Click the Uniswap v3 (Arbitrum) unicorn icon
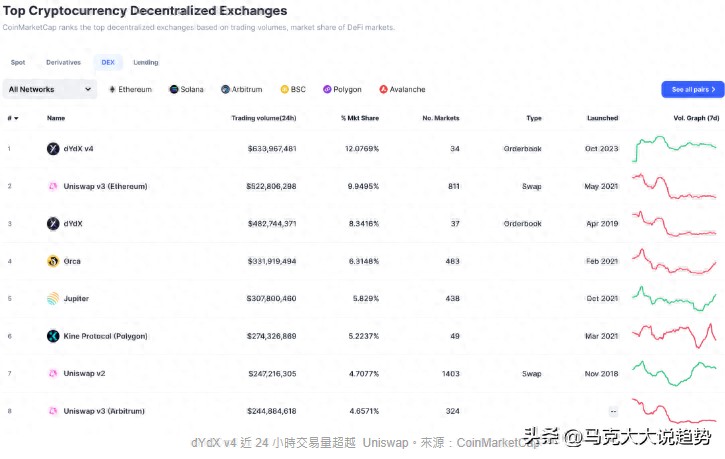The width and height of the screenshot is (725, 459). (53, 411)
